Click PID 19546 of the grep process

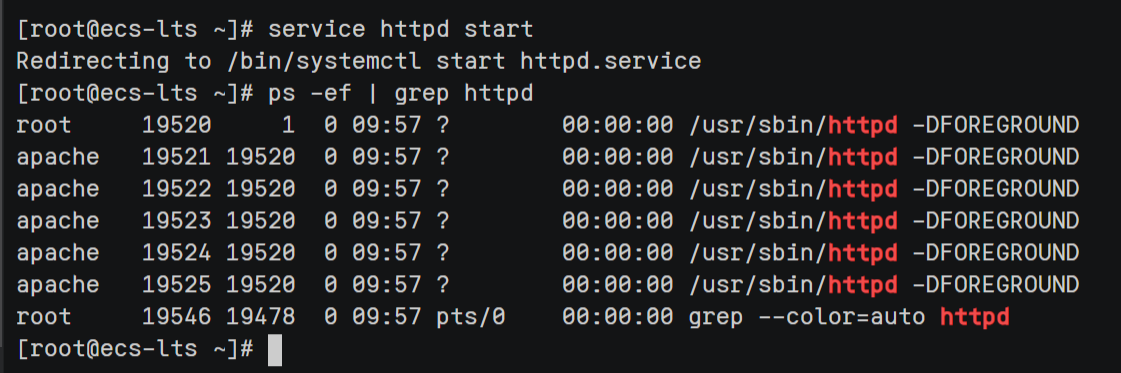click(x=177, y=317)
